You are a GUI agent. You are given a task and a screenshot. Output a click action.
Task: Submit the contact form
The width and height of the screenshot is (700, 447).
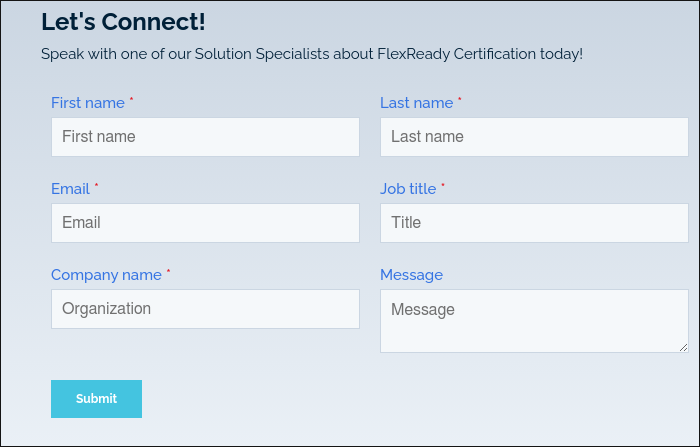96,399
